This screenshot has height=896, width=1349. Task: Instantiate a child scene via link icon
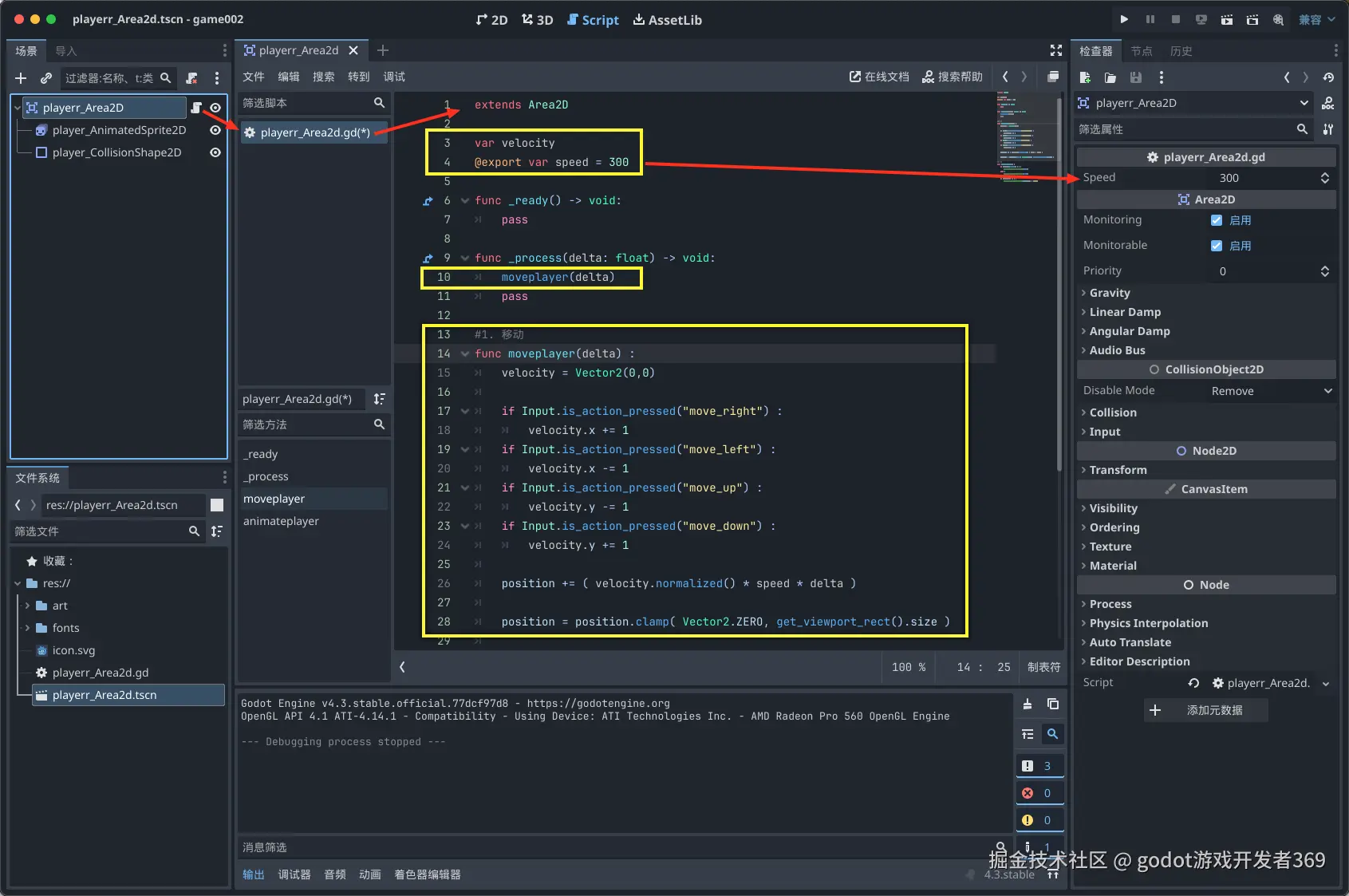coord(46,77)
